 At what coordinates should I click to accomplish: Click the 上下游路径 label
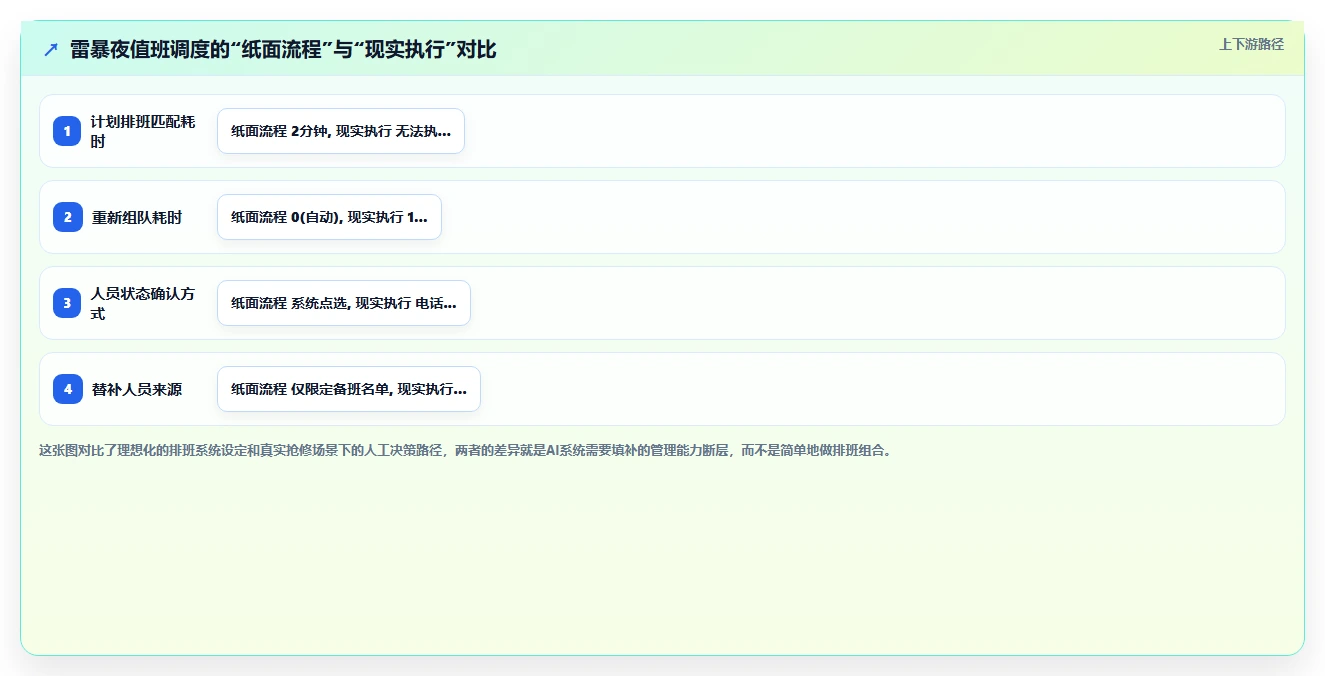point(1251,44)
